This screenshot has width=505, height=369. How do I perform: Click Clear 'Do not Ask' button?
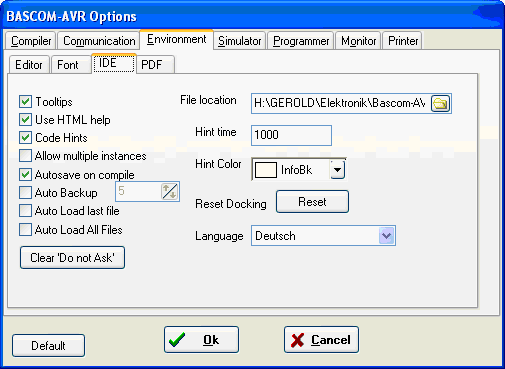point(72,258)
